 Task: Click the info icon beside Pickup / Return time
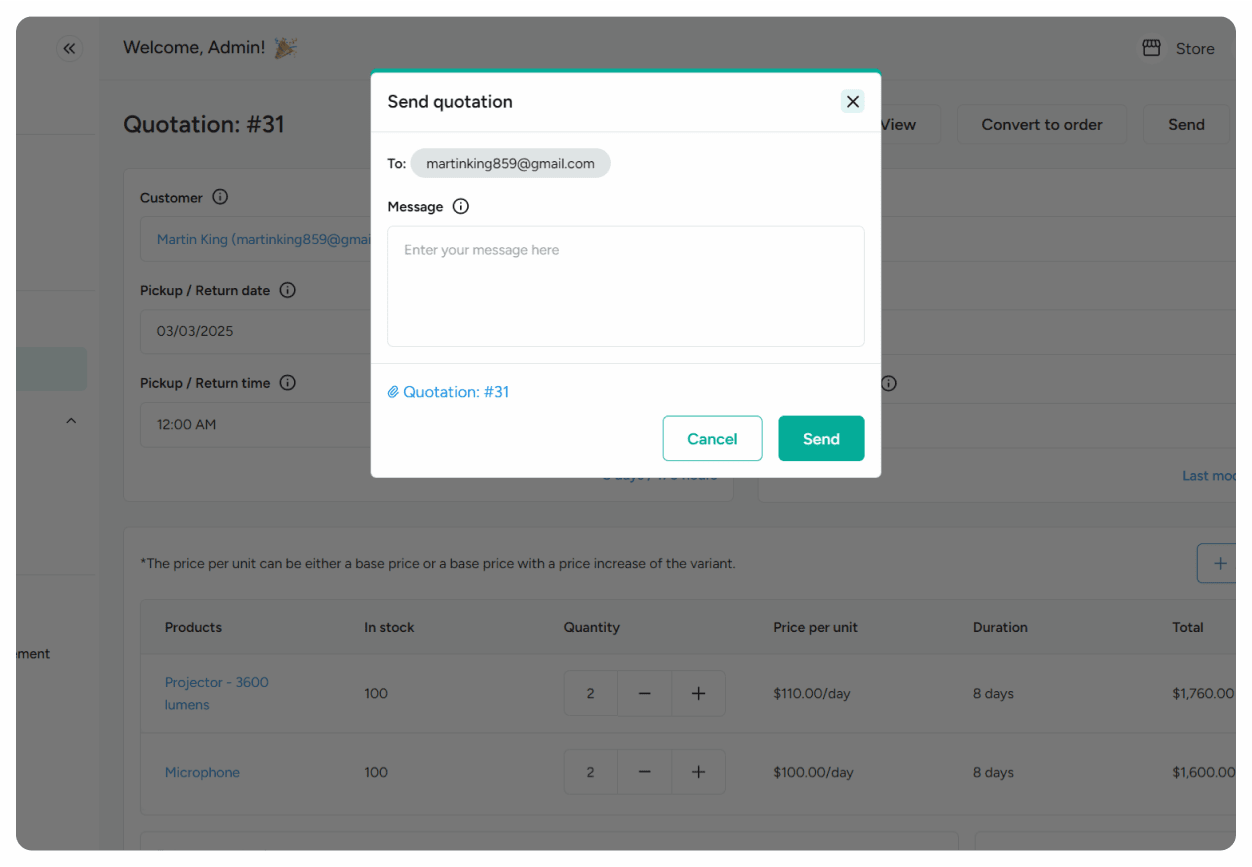[x=287, y=382]
